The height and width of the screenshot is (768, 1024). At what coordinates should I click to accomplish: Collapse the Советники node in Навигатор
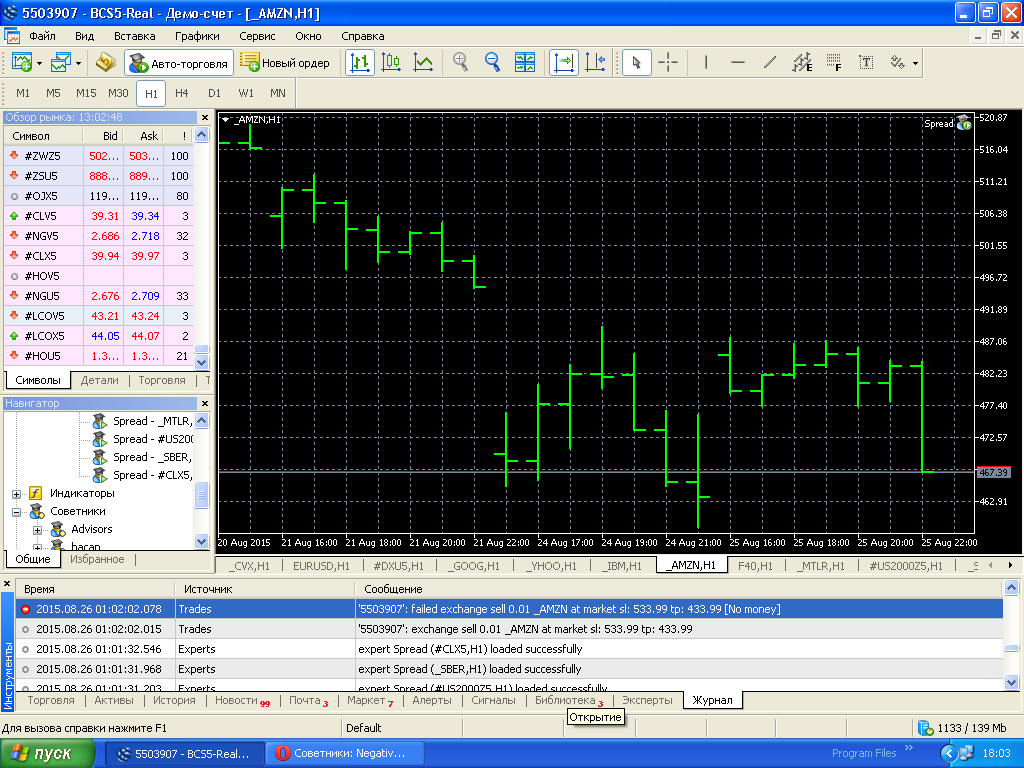[16, 512]
